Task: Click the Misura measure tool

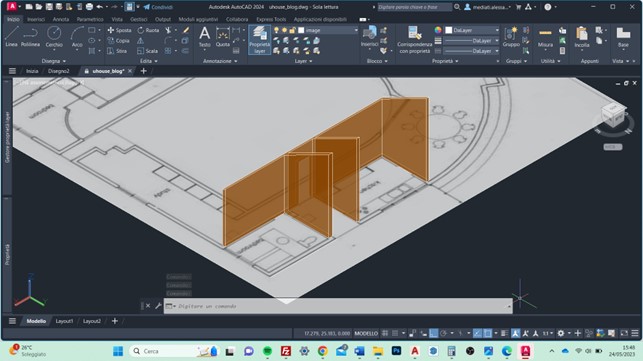Action: 545,37
